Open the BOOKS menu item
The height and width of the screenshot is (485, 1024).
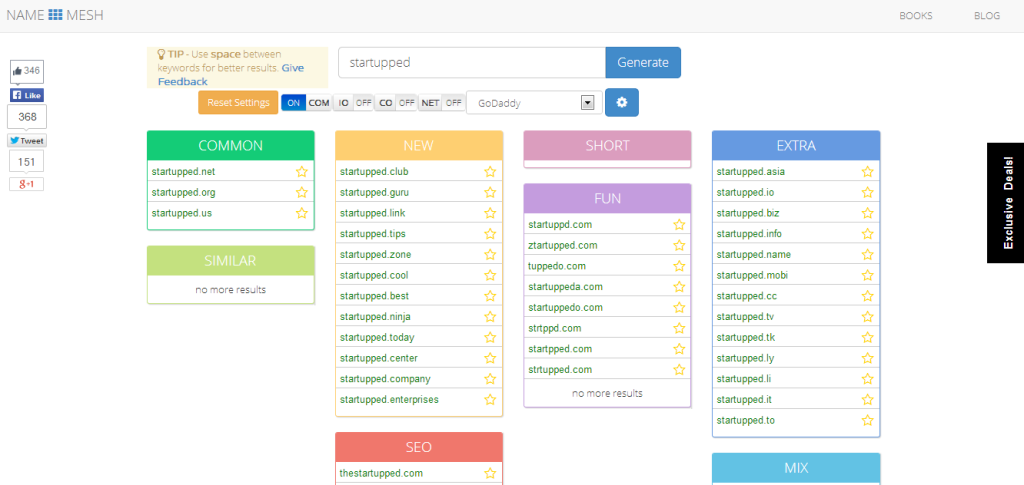coord(915,16)
